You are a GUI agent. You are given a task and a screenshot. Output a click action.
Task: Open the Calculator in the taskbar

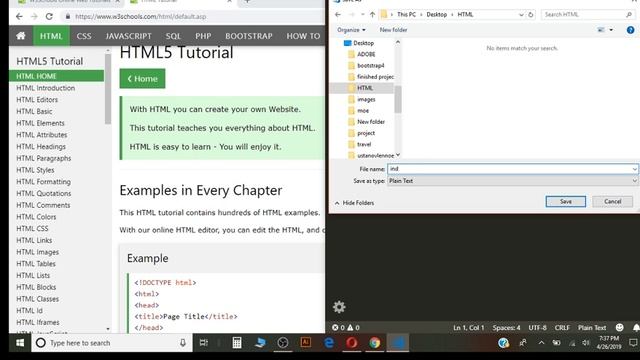[x=237, y=343]
